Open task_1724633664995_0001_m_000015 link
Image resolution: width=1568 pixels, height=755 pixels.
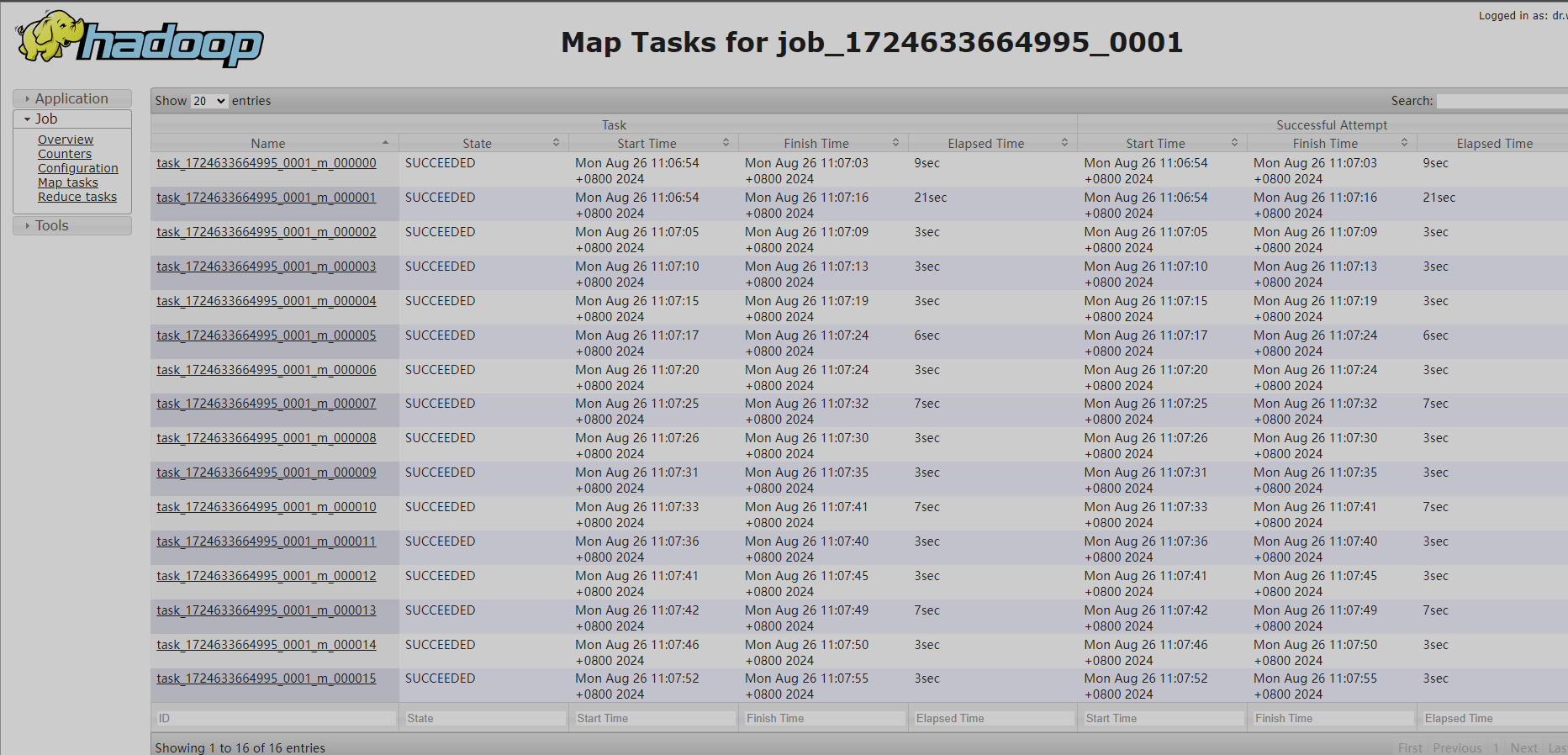(x=267, y=678)
